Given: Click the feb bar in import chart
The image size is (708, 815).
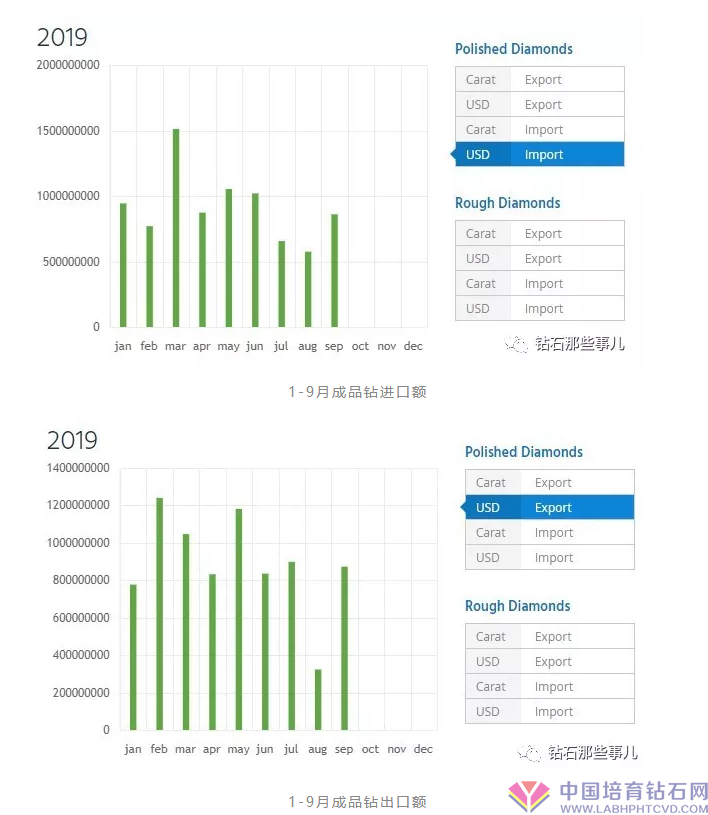Looking at the screenshot, I should coord(150,277).
